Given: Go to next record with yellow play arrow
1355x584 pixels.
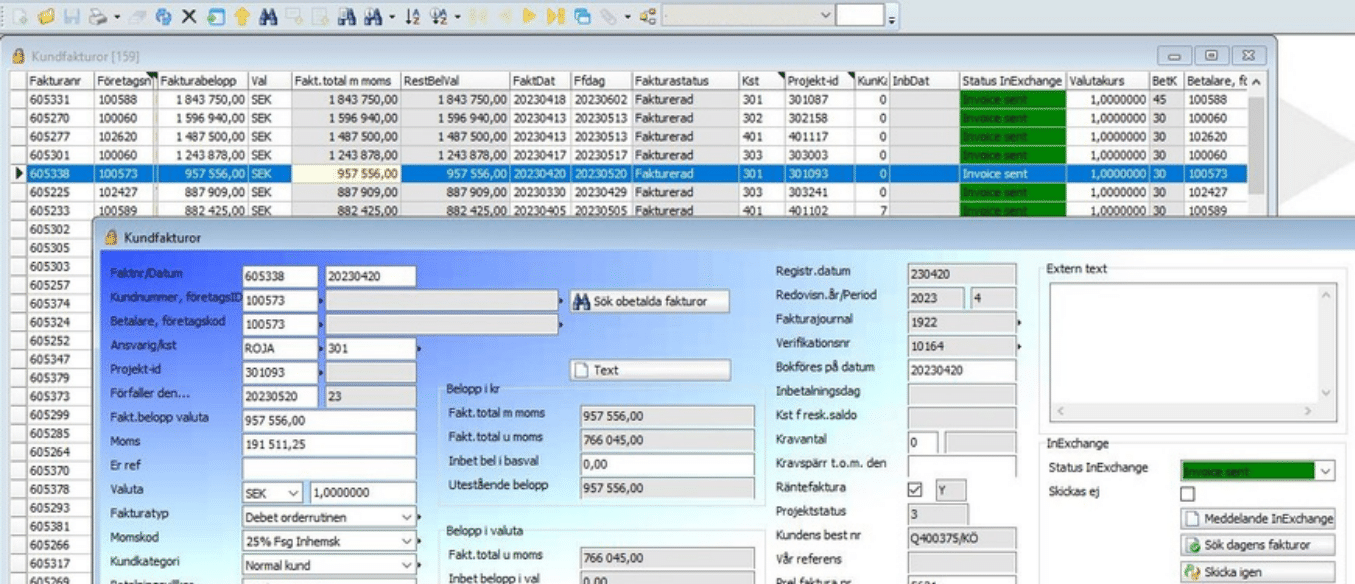Looking at the screenshot, I should tap(530, 16).
